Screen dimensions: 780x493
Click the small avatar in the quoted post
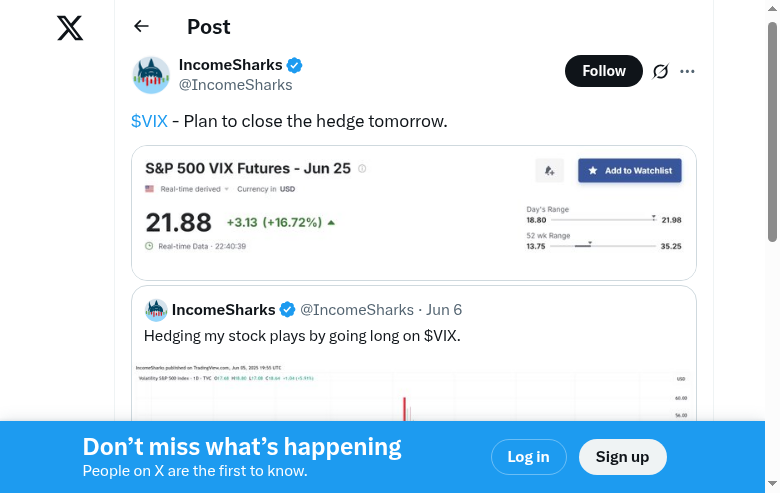point(156,310)
